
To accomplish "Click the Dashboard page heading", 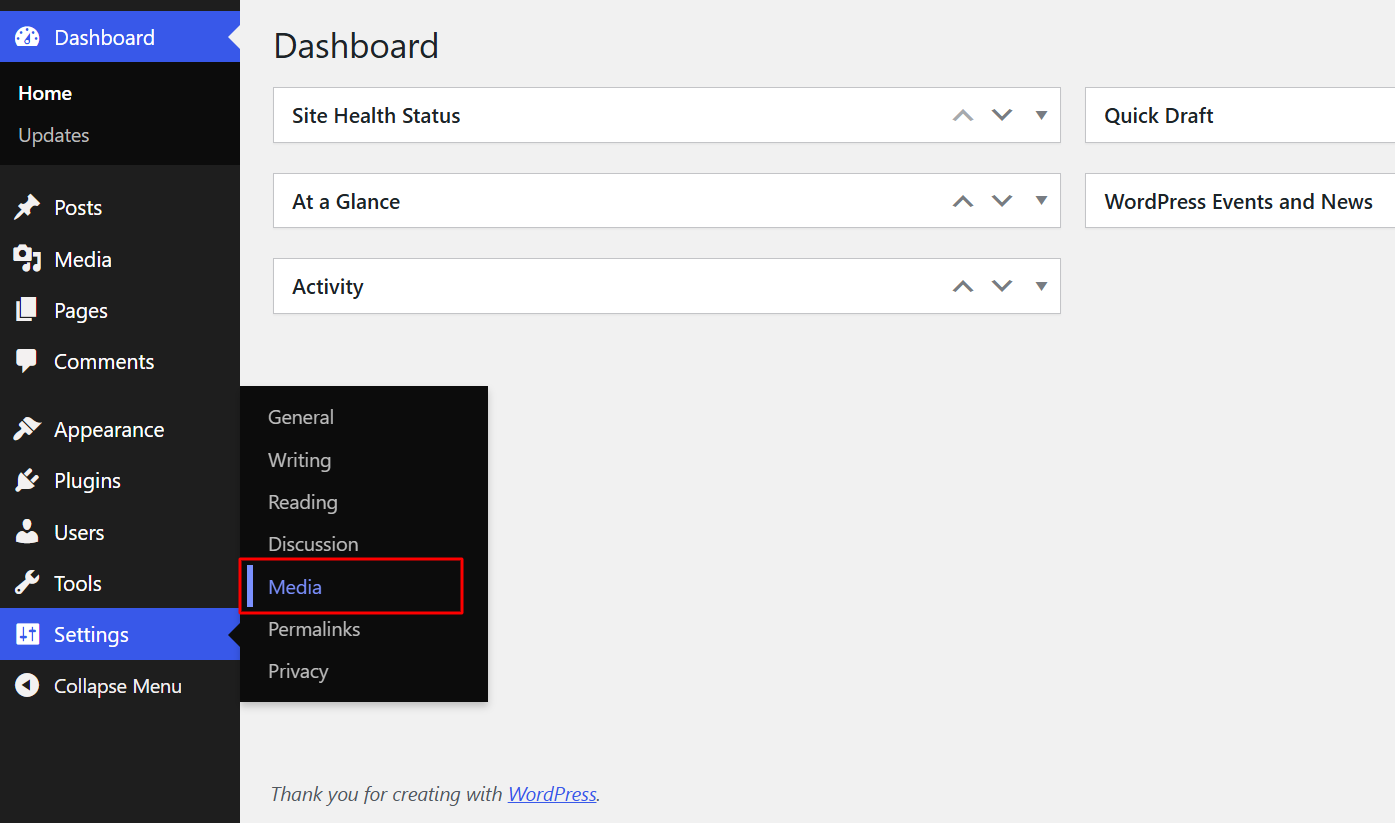I will (356, 46).
